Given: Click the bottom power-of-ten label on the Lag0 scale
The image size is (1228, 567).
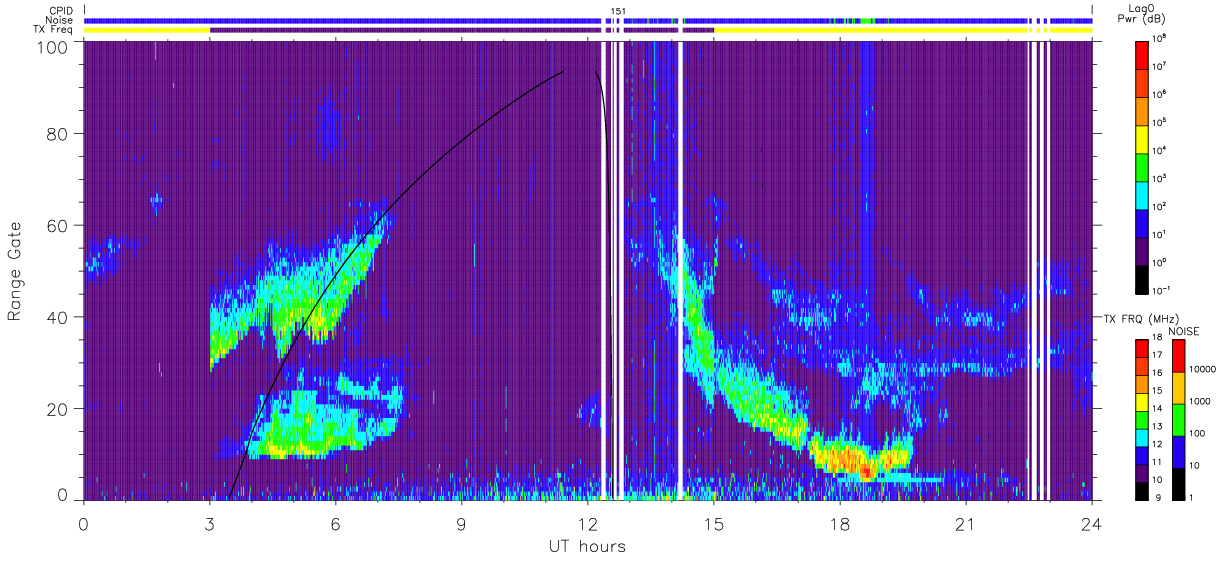Looking at the screenshot, I should pos(1163,290).
